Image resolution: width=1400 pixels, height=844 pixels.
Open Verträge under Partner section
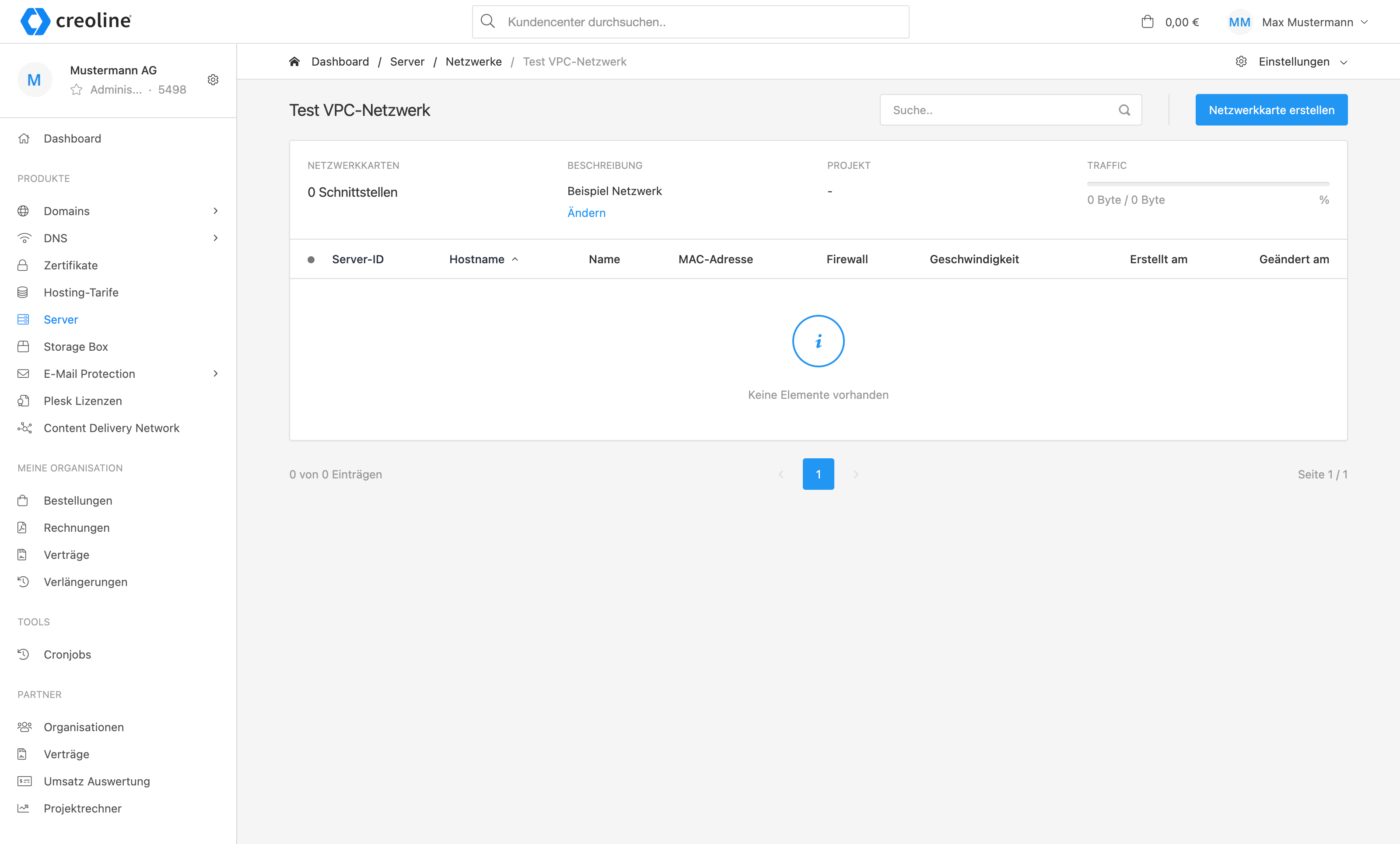[x=66, y=754]
